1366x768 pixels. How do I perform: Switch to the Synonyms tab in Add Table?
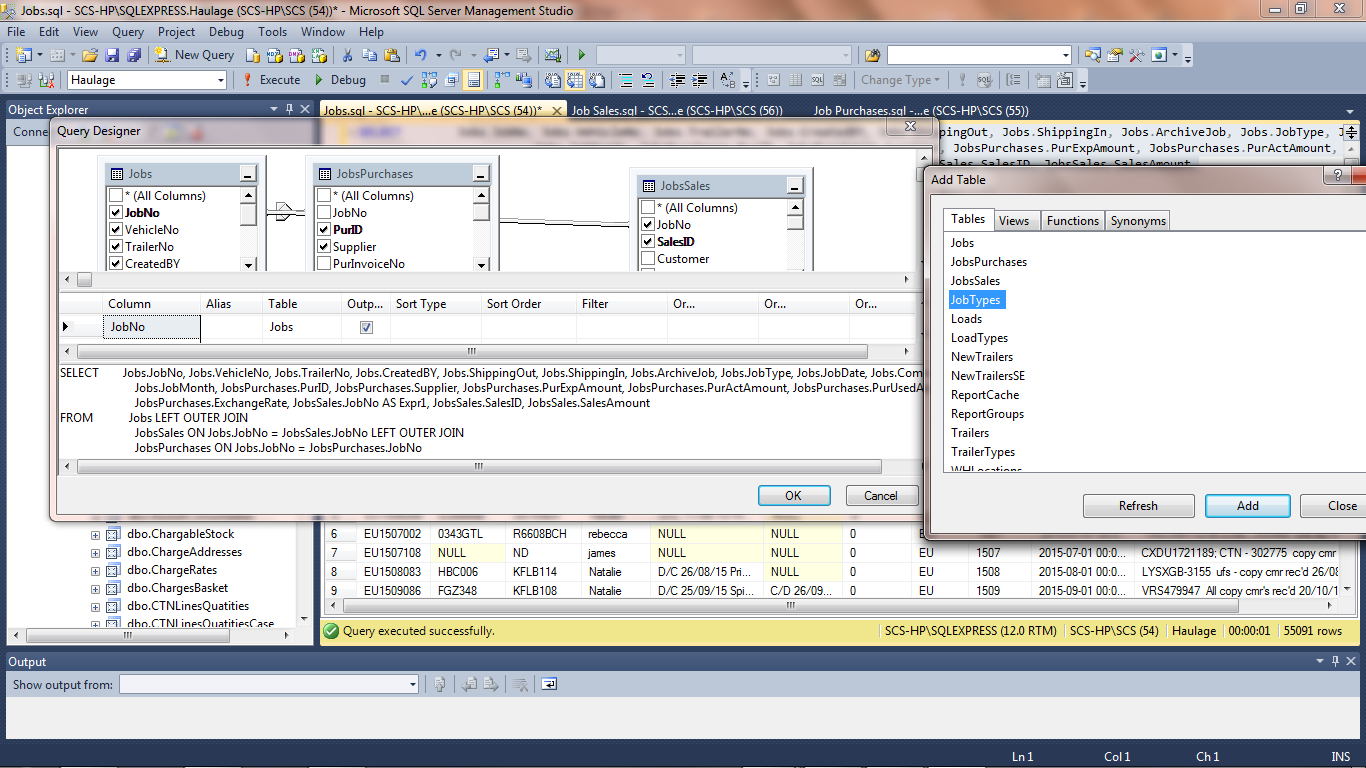(x=1138, y=221)
